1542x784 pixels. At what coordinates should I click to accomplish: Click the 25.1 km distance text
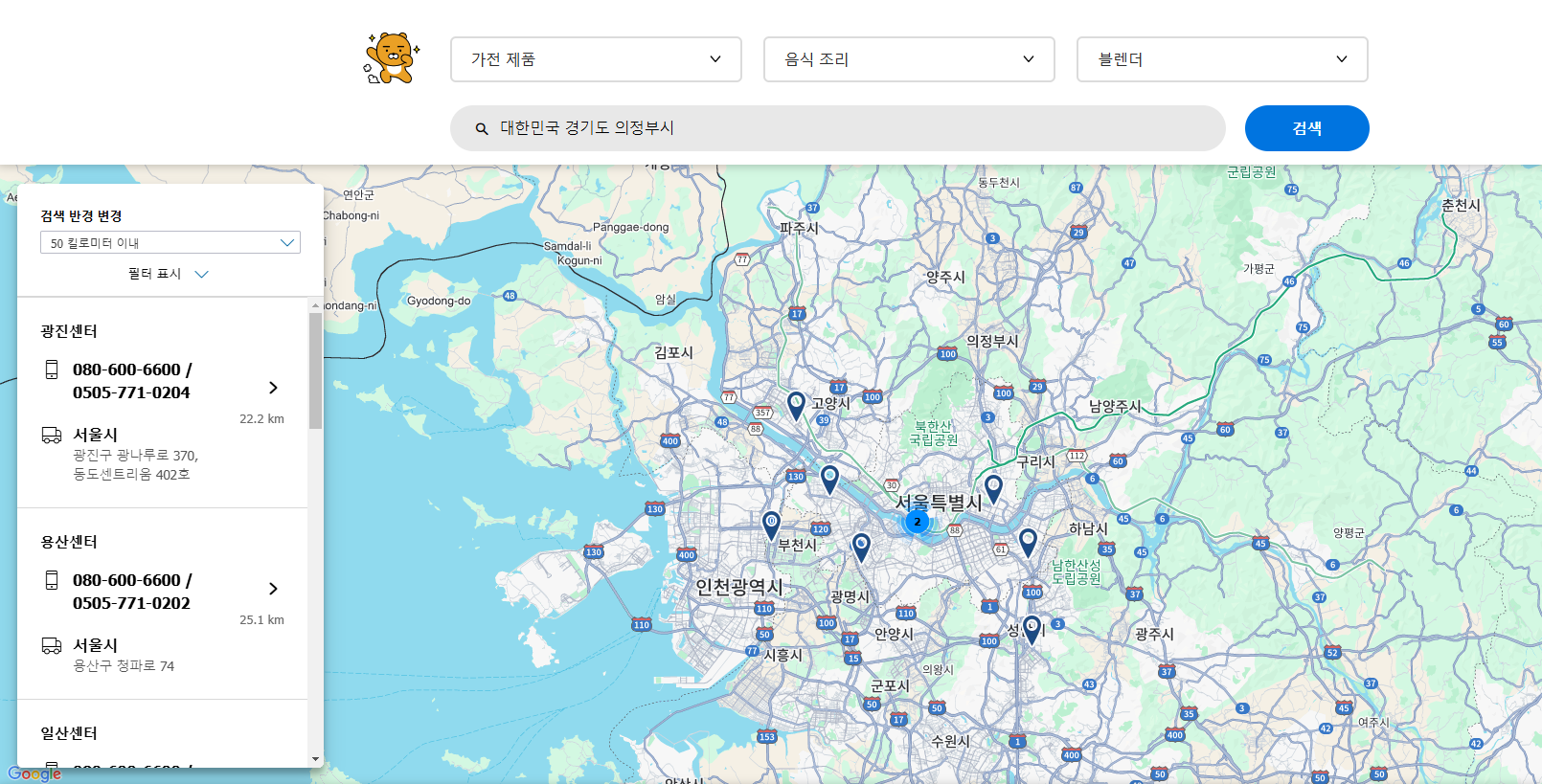[x=261, y=619]
